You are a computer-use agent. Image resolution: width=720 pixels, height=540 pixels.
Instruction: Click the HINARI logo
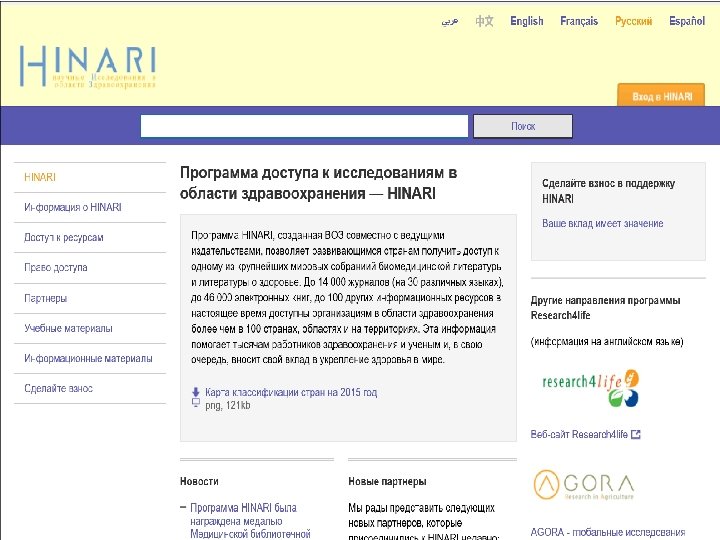88,67
